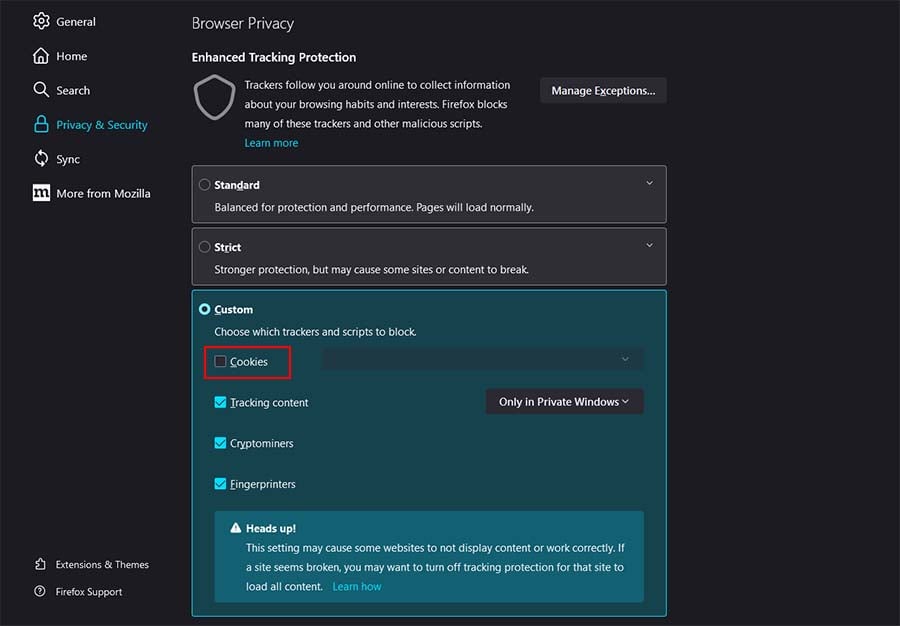Expand the Standard option details chevron

pos(649,183)
